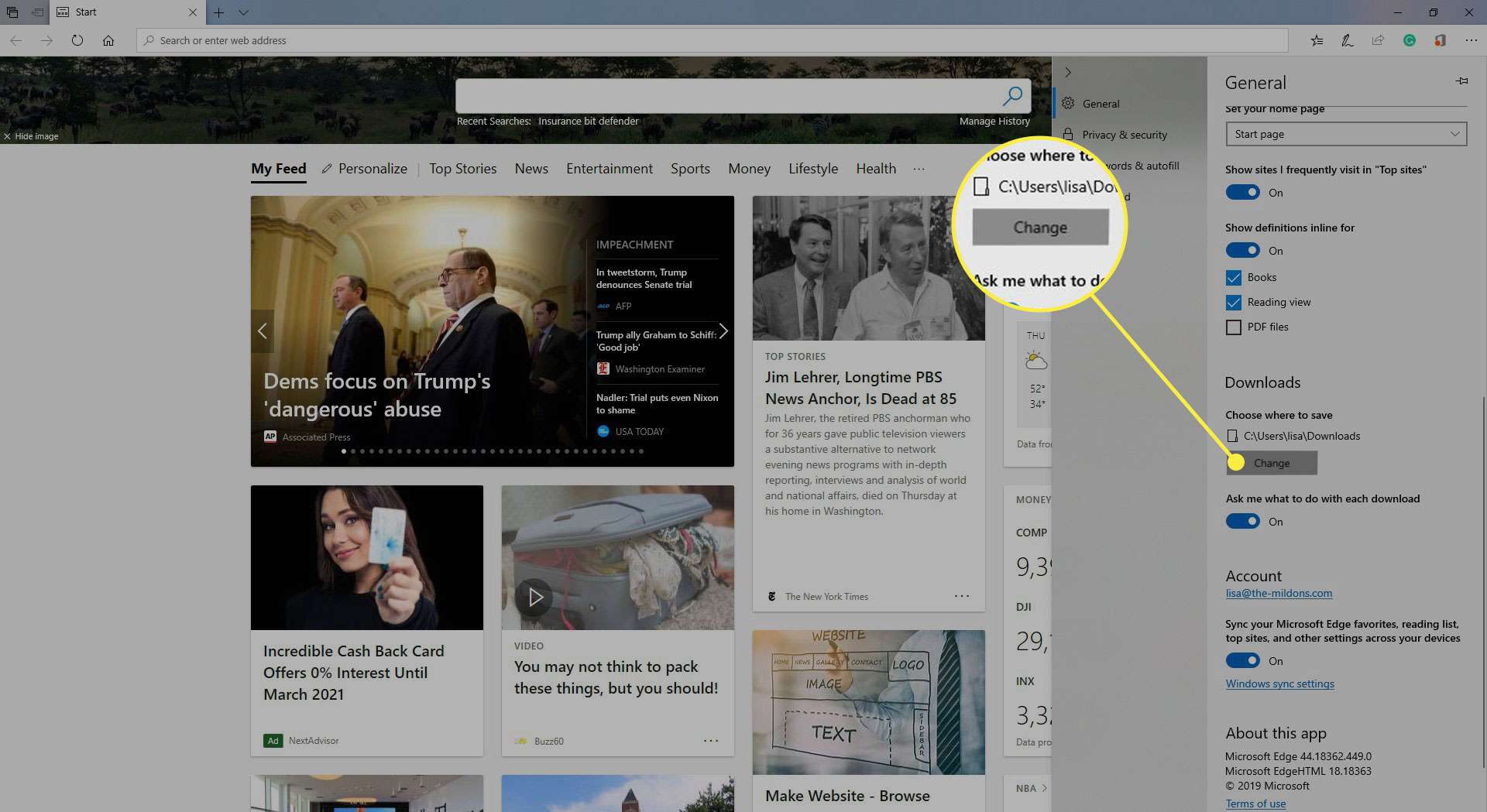
Task: Switch to the Sports tab
Action: [x=690, y=169]
